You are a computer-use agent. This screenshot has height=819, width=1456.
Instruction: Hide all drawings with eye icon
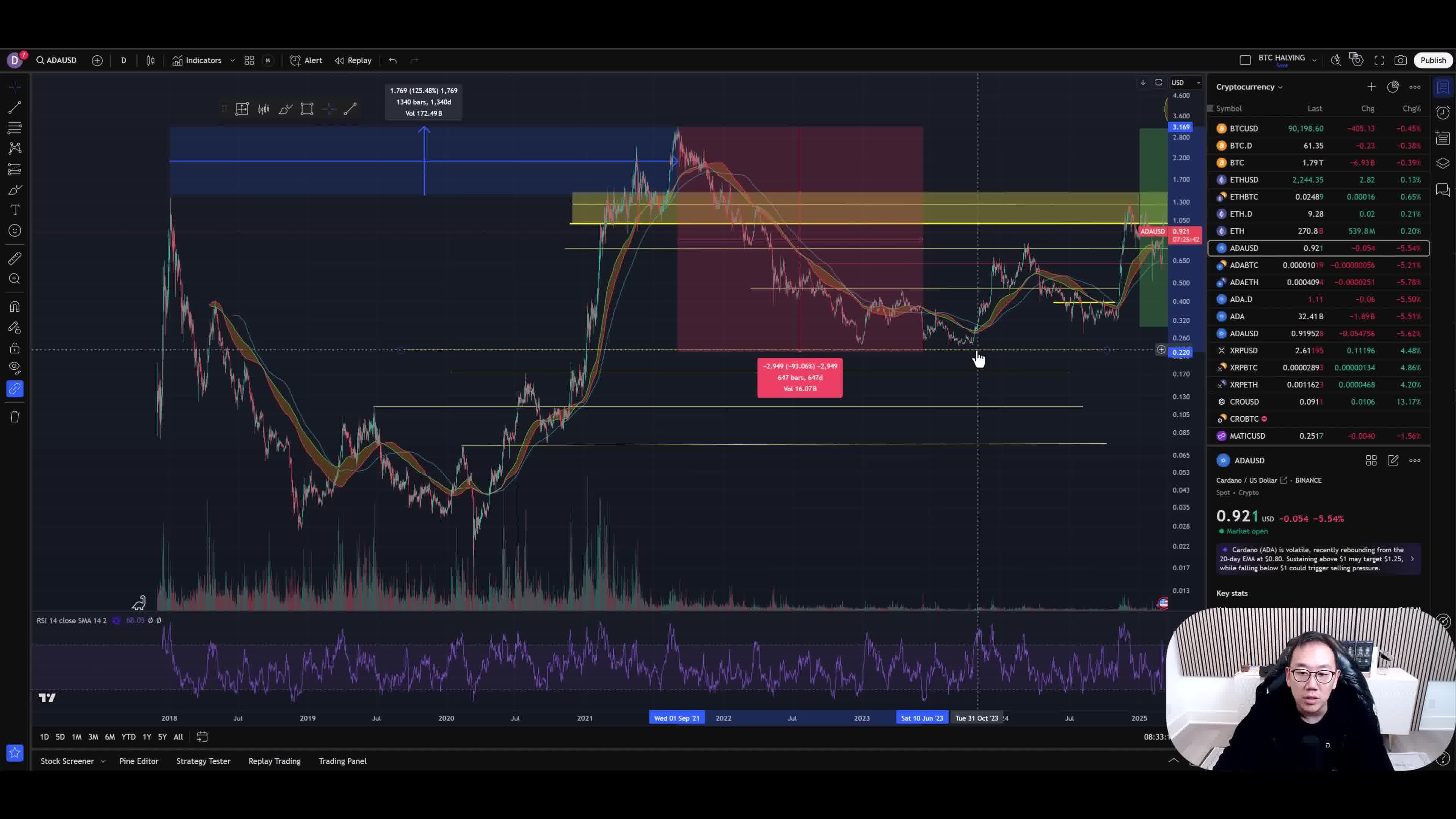pyautogui.click(x=15, y=368)
